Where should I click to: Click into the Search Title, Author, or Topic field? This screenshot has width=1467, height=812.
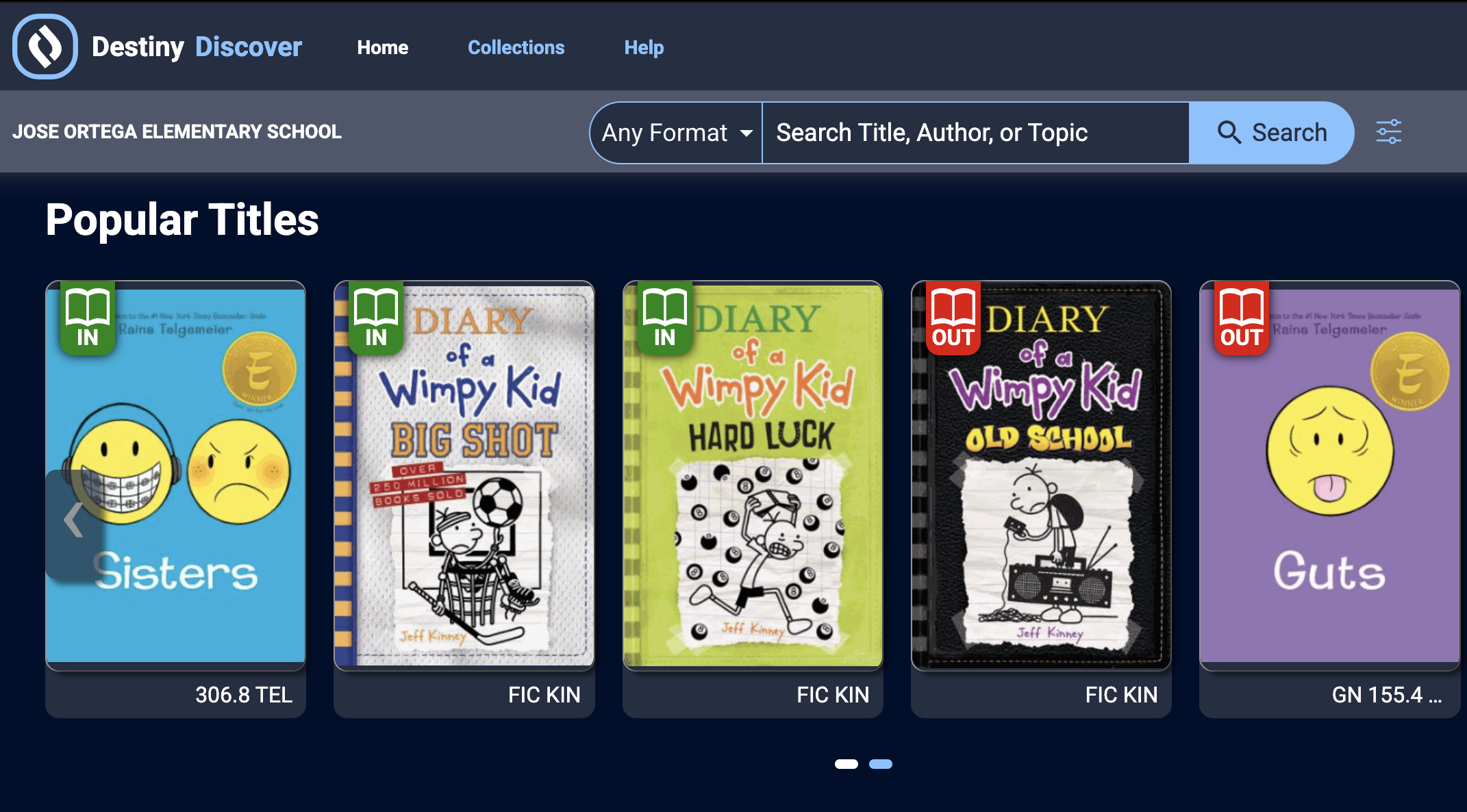(975, 132)
